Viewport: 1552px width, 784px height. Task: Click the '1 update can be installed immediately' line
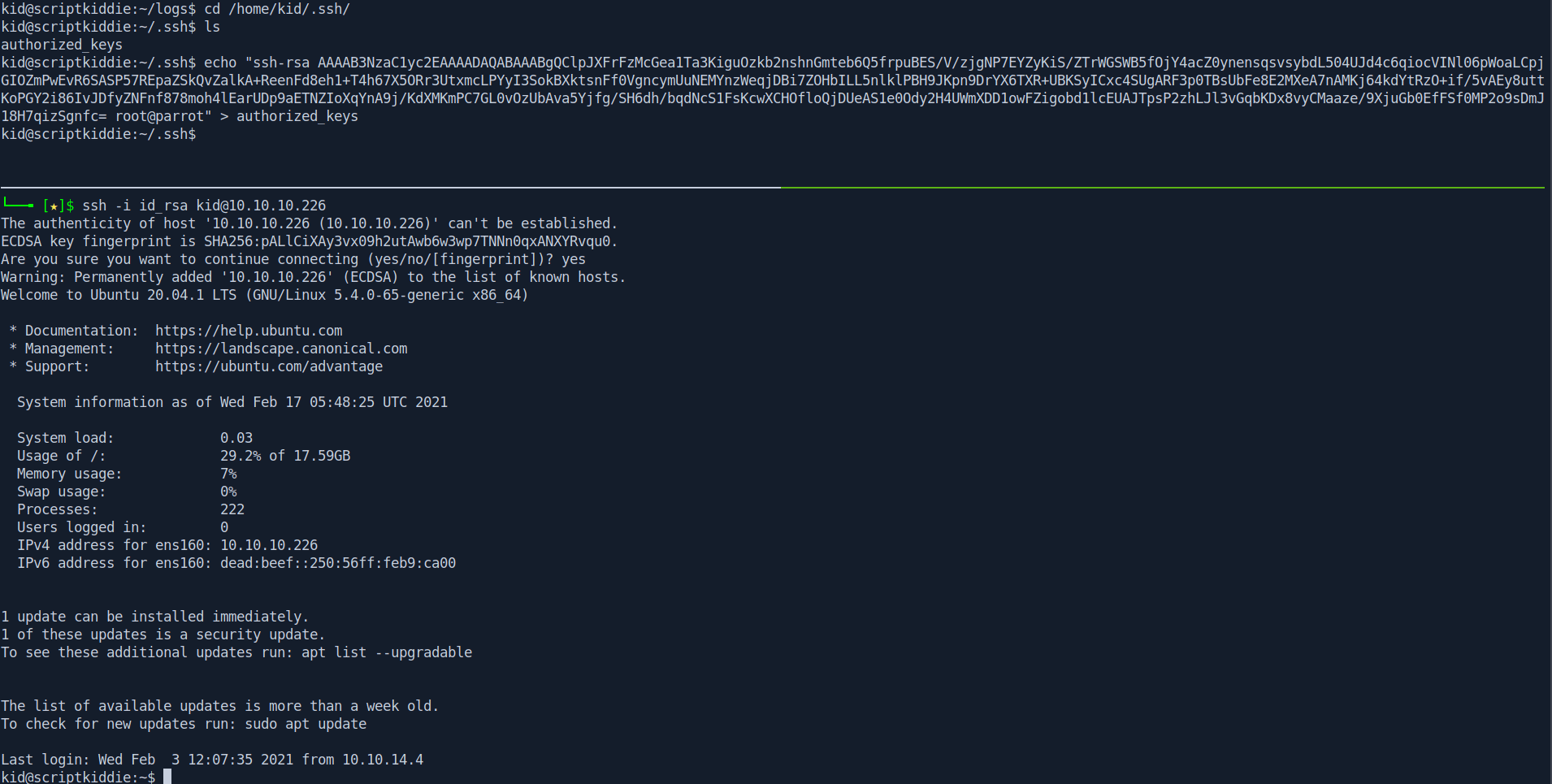click(x=155, y=617)
